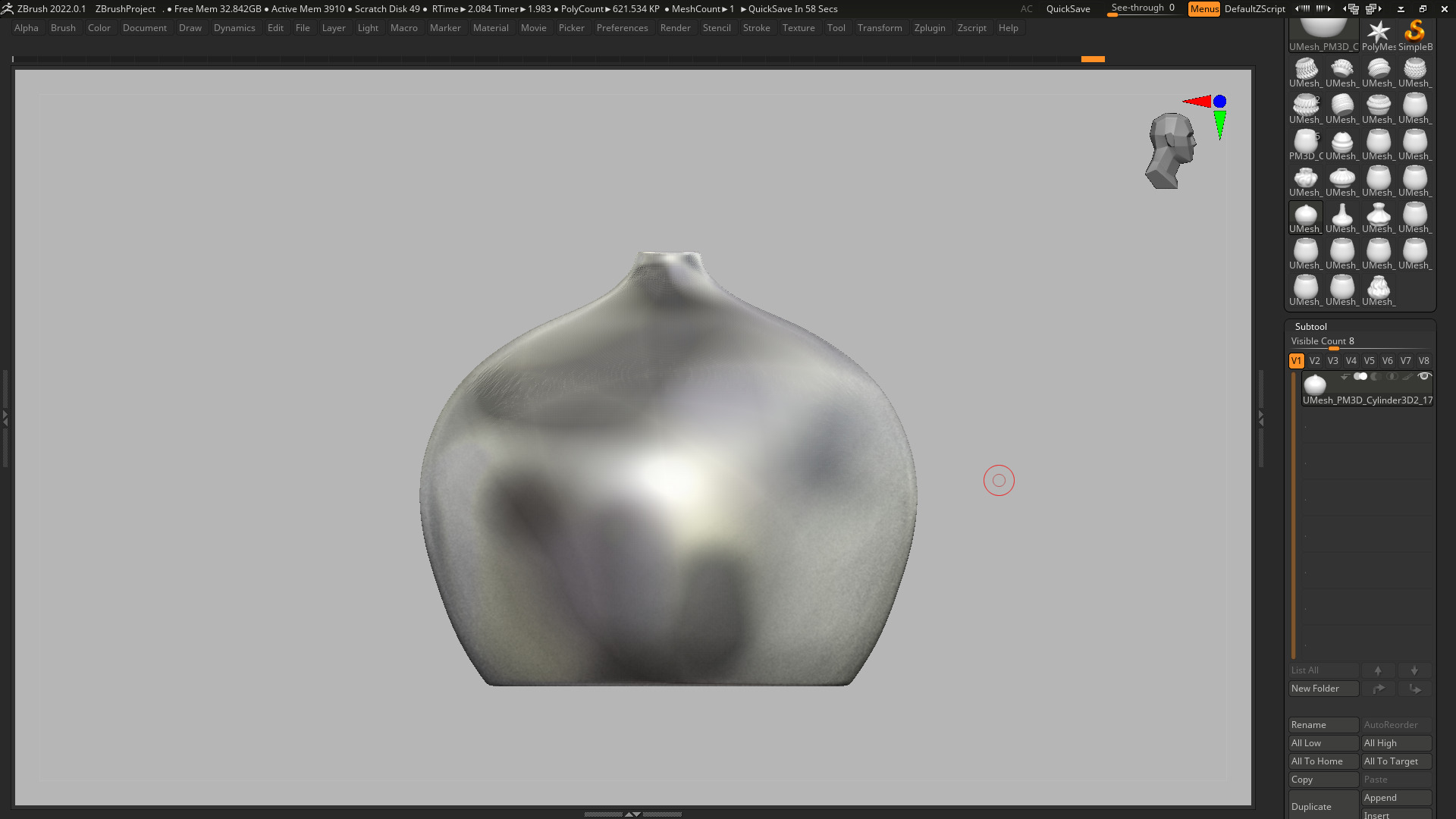This screenshot has width=1456, height=819.
Task: Click the hide-to-tray minimize icon in title bar
Action: [x=1401, y=9]
